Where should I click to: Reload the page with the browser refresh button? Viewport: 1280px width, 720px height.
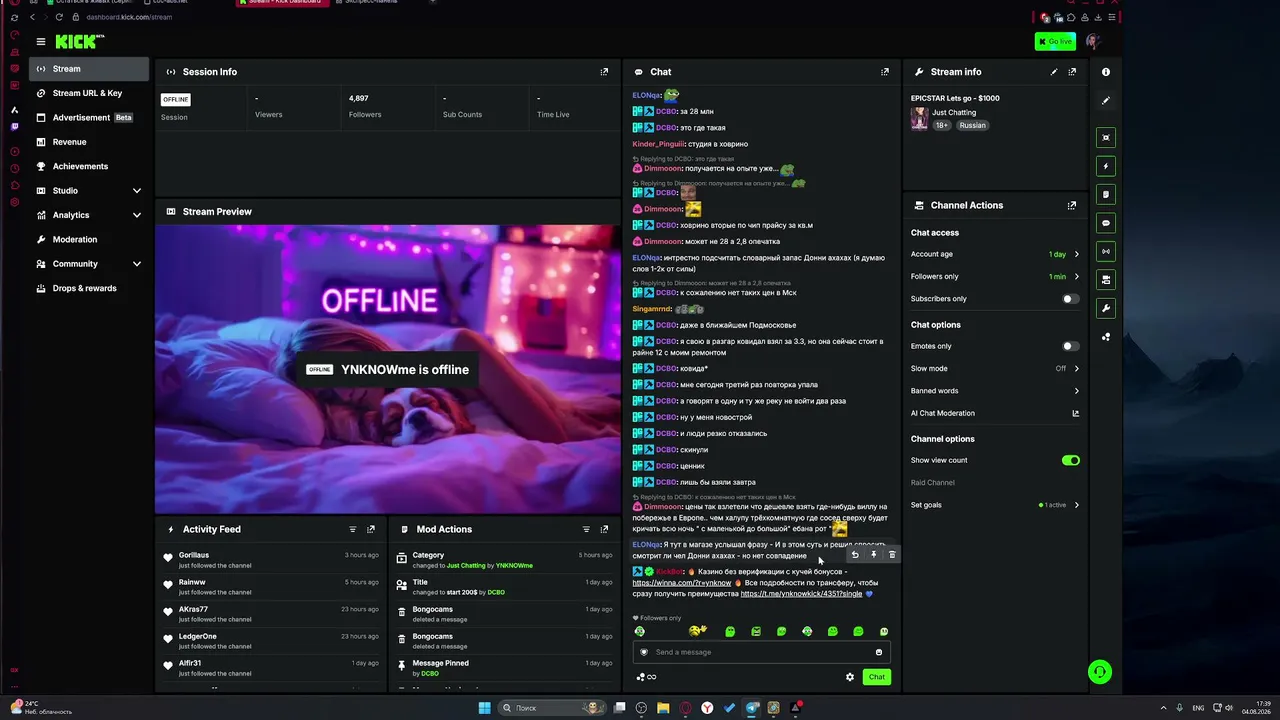coord(59,17)
